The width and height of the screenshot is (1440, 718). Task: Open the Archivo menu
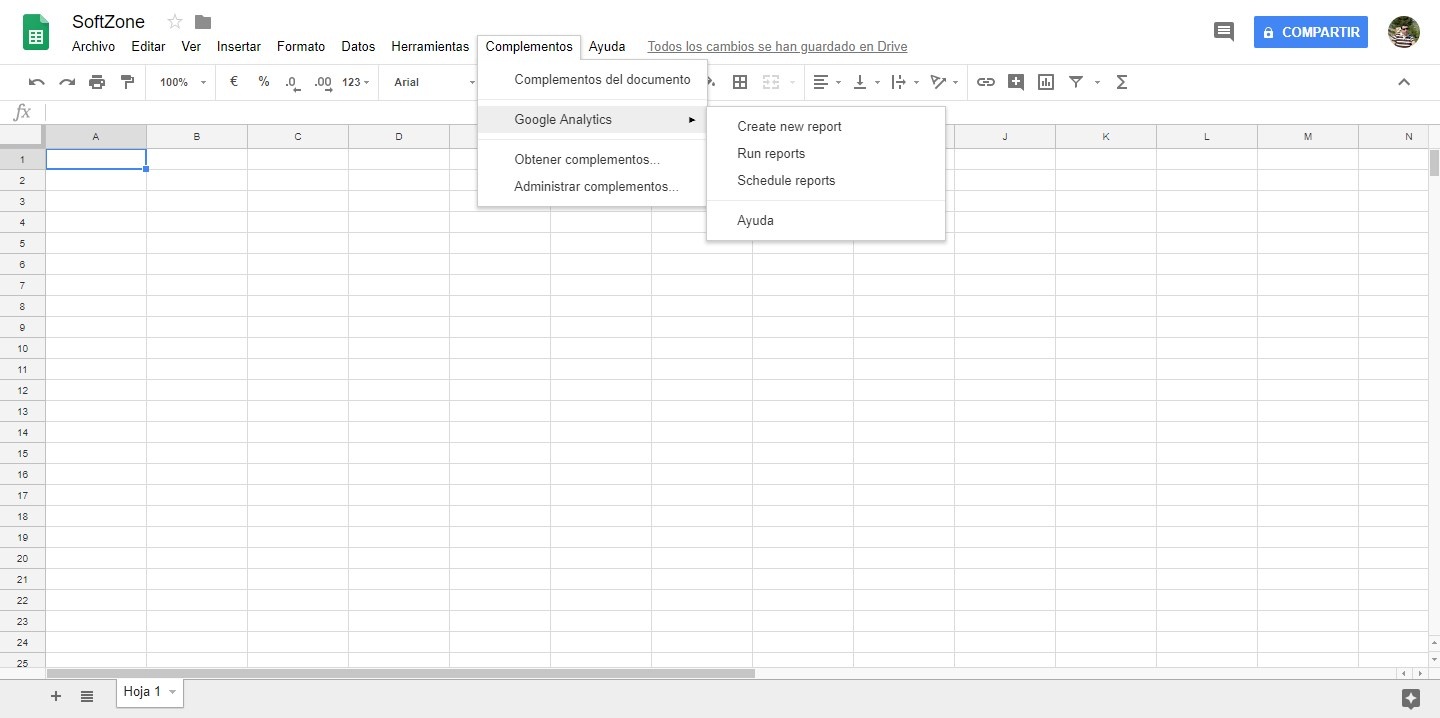[x=93, y=46]
